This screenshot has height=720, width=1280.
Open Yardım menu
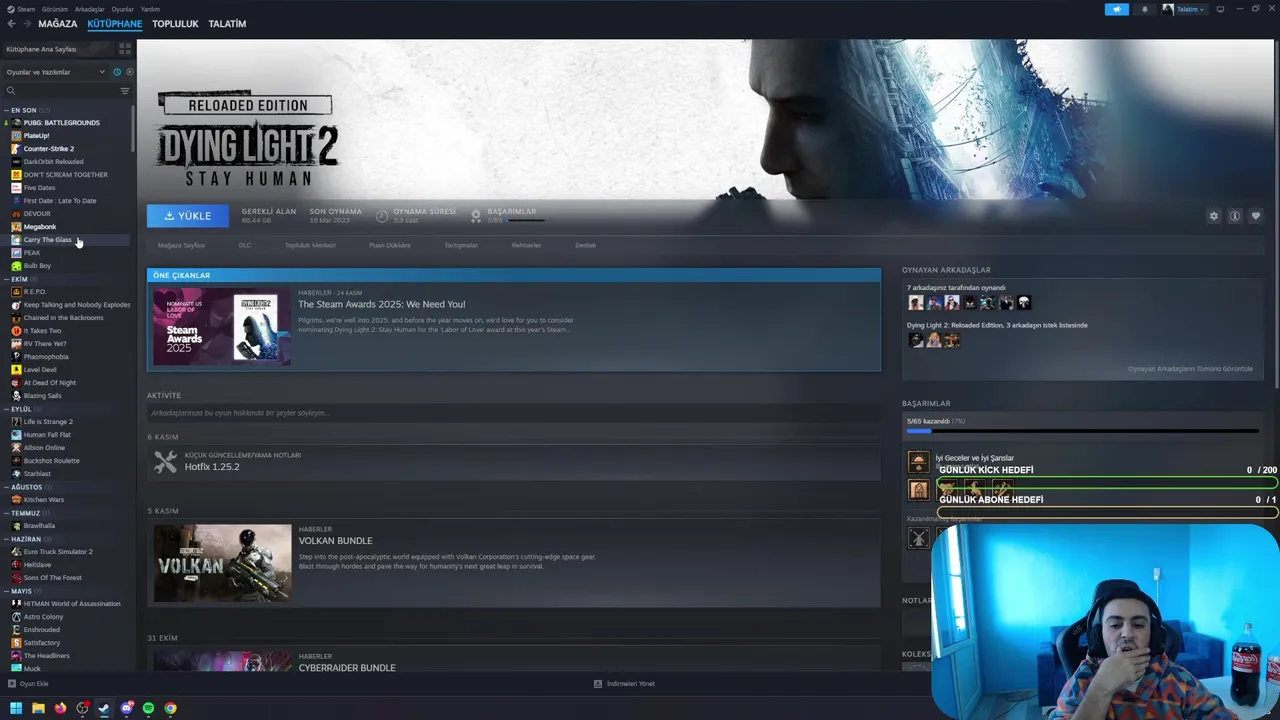pyautogui.click(x=150, y=9)
